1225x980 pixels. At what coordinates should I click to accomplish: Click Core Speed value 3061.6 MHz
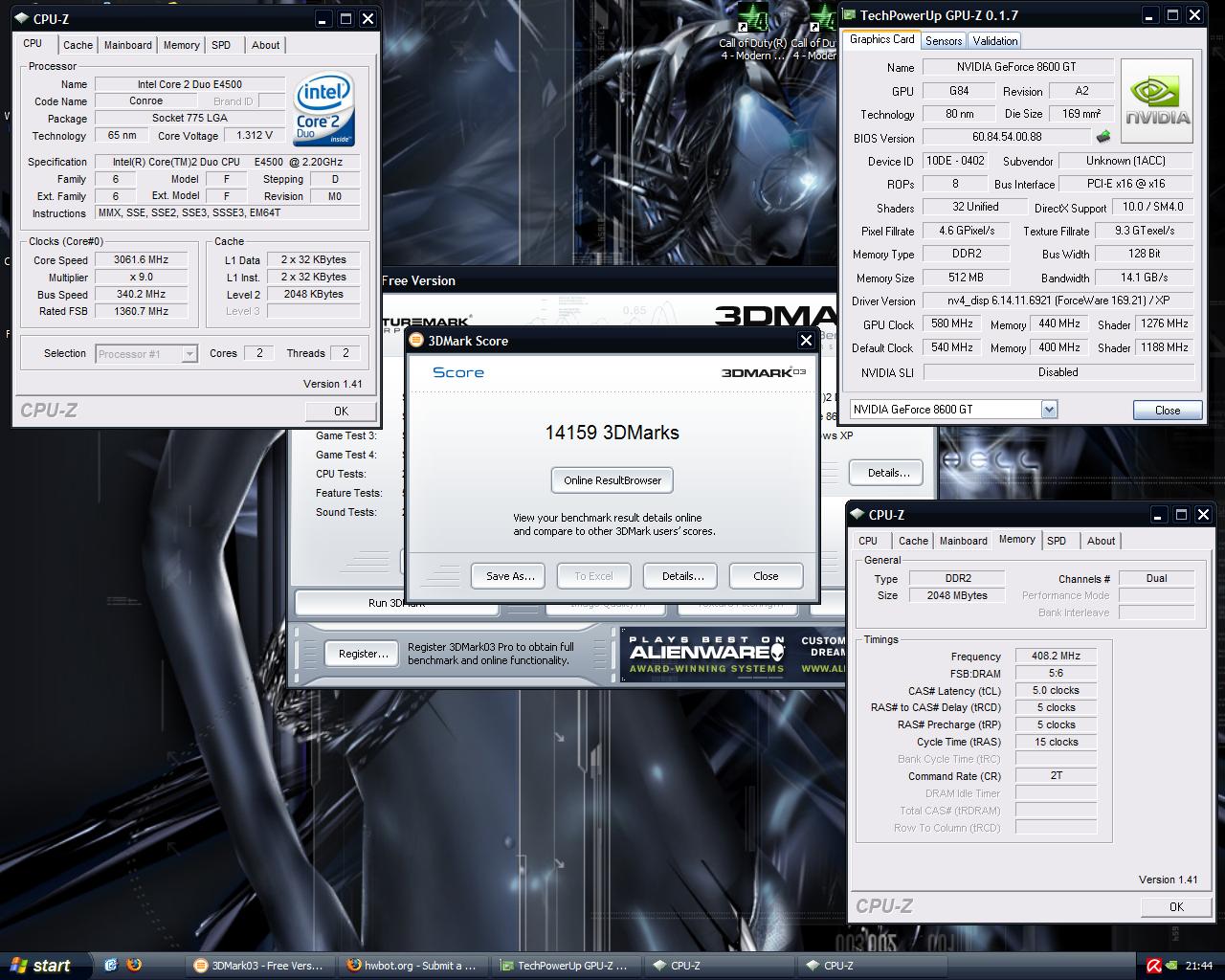(141, 259)
